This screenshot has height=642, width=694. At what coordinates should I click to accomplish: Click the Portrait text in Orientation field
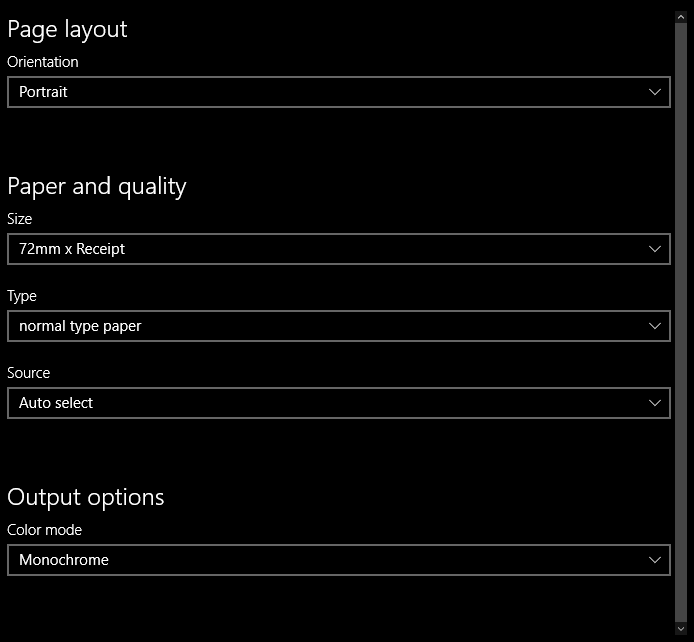tap(43, 92)
